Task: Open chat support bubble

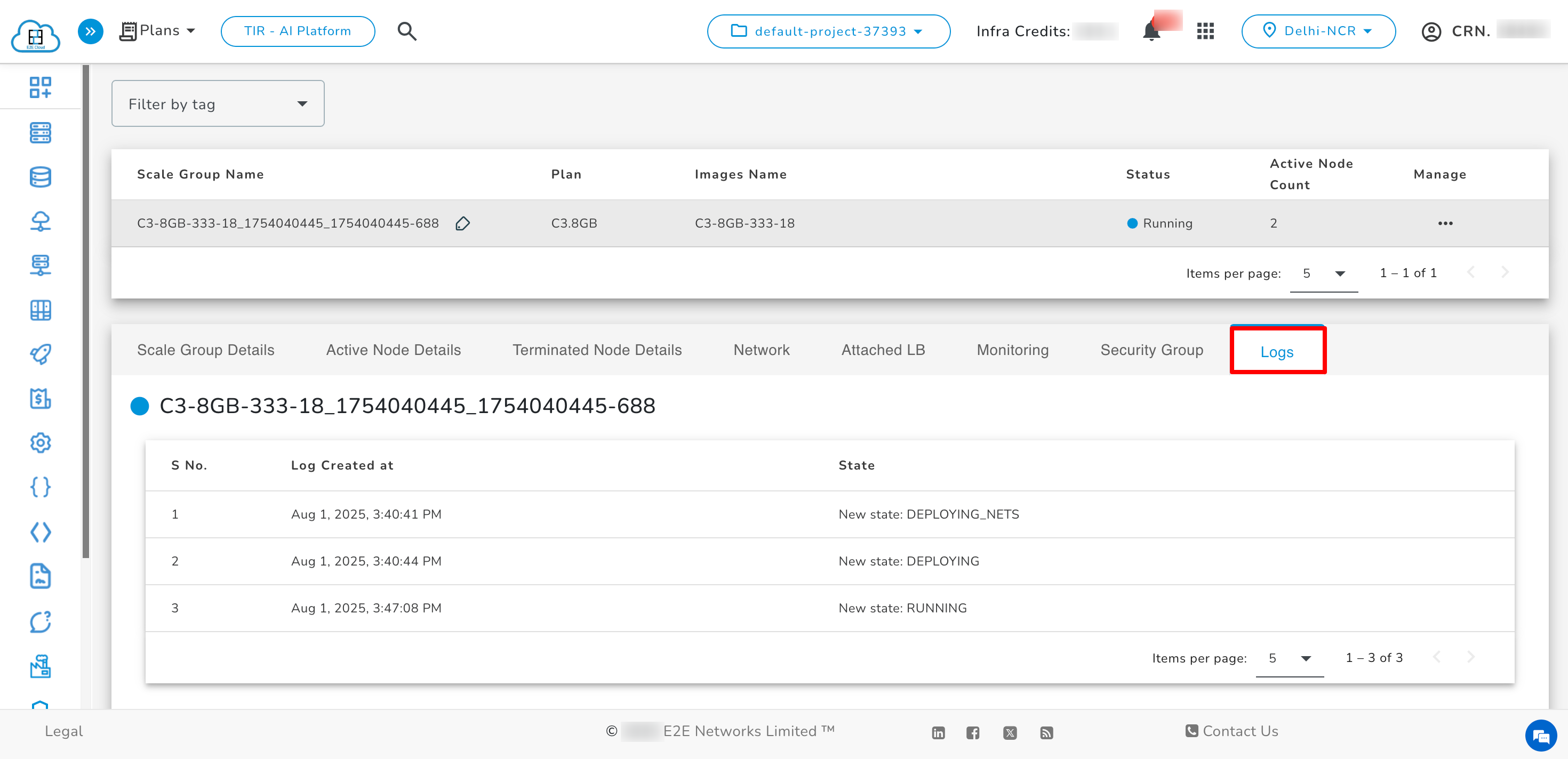Action: (1540, 736)
